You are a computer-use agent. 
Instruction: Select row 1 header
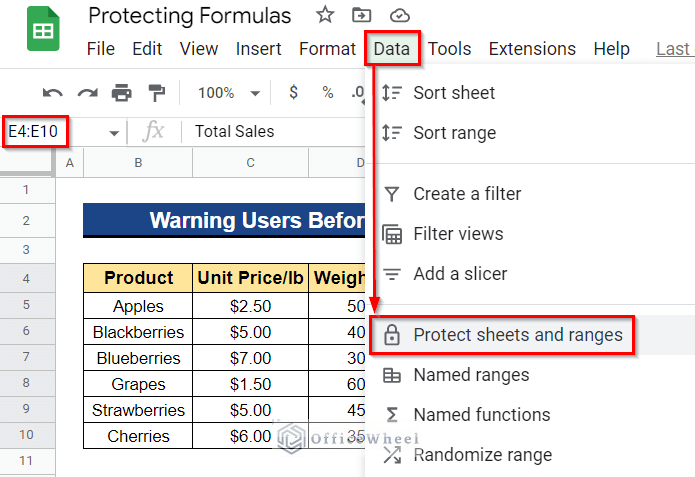tap(27, 190)
